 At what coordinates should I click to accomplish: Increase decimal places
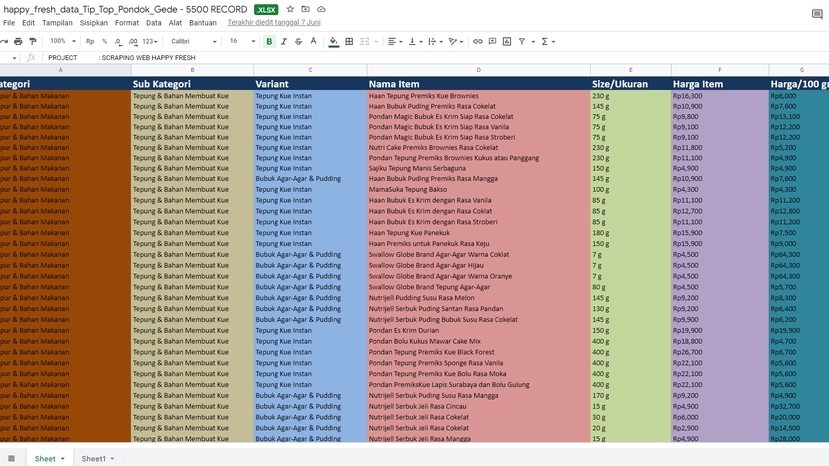click(x=133, y=41)
